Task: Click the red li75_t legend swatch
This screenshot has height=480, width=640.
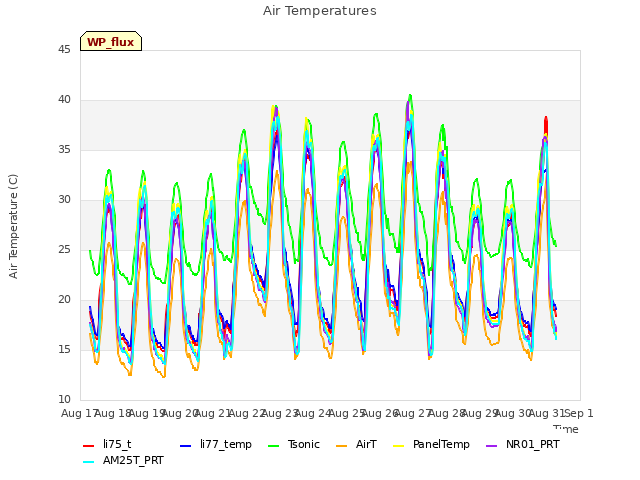Action: click(89, 446)
